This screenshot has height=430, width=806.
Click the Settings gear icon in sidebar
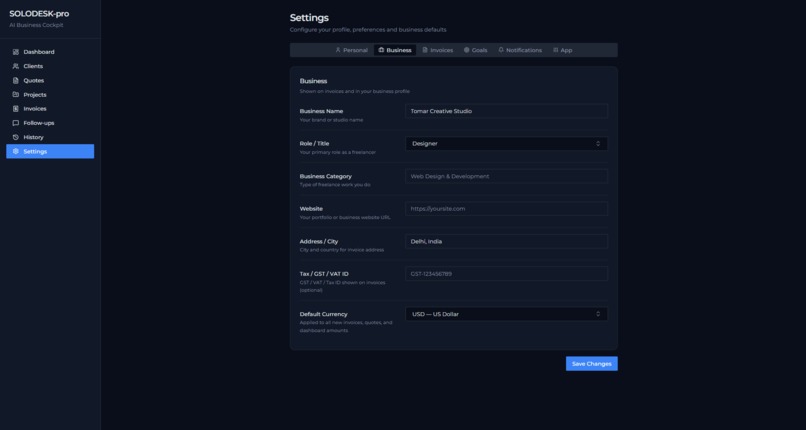pos(15,152)
